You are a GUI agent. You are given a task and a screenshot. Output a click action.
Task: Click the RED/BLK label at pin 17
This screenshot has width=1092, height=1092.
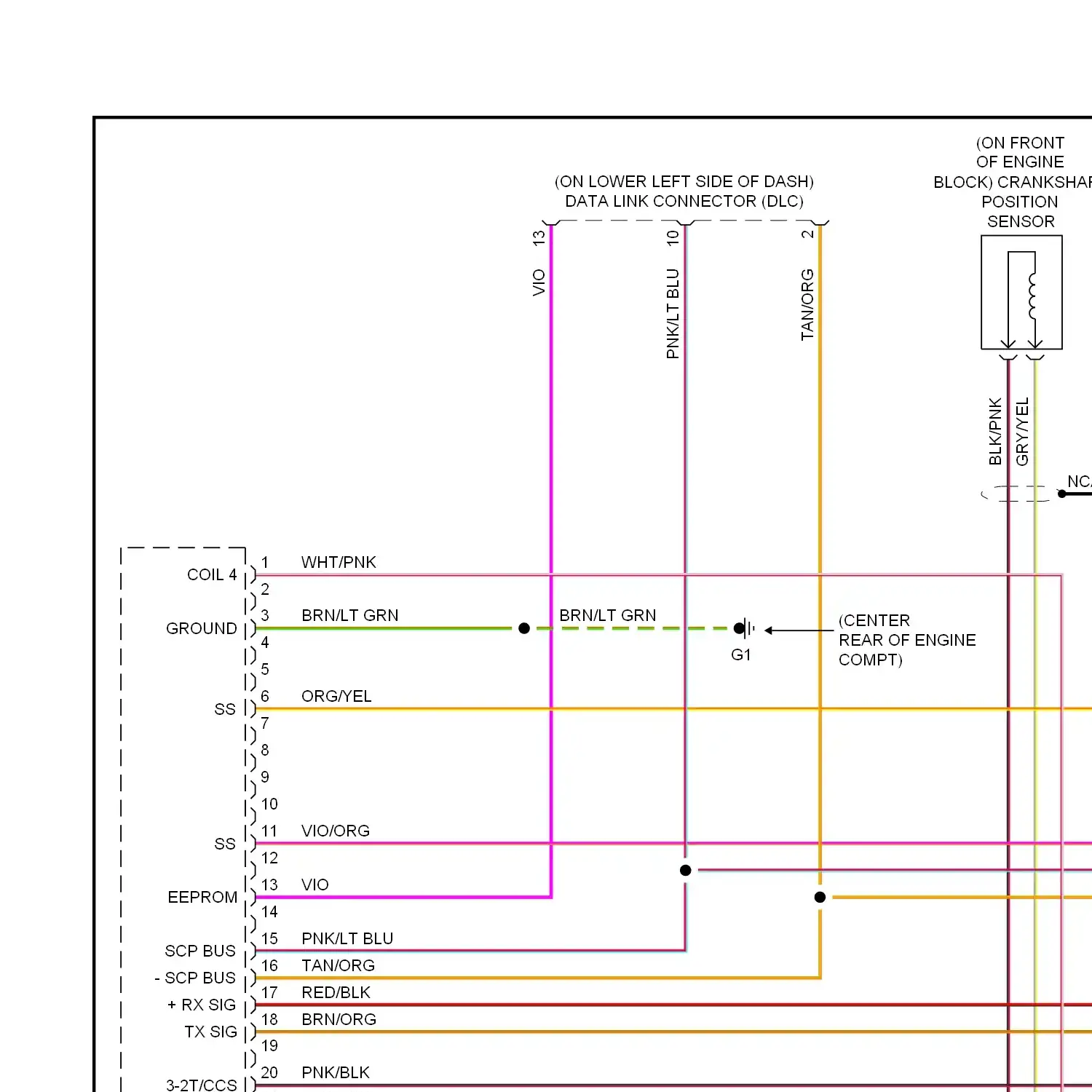click(336, 992)
